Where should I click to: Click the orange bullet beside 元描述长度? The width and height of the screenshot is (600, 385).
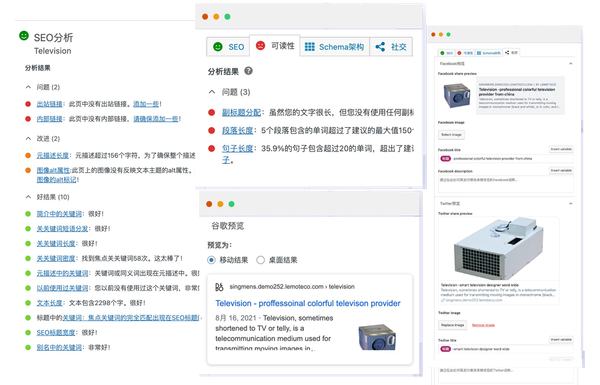coord(28,155)
